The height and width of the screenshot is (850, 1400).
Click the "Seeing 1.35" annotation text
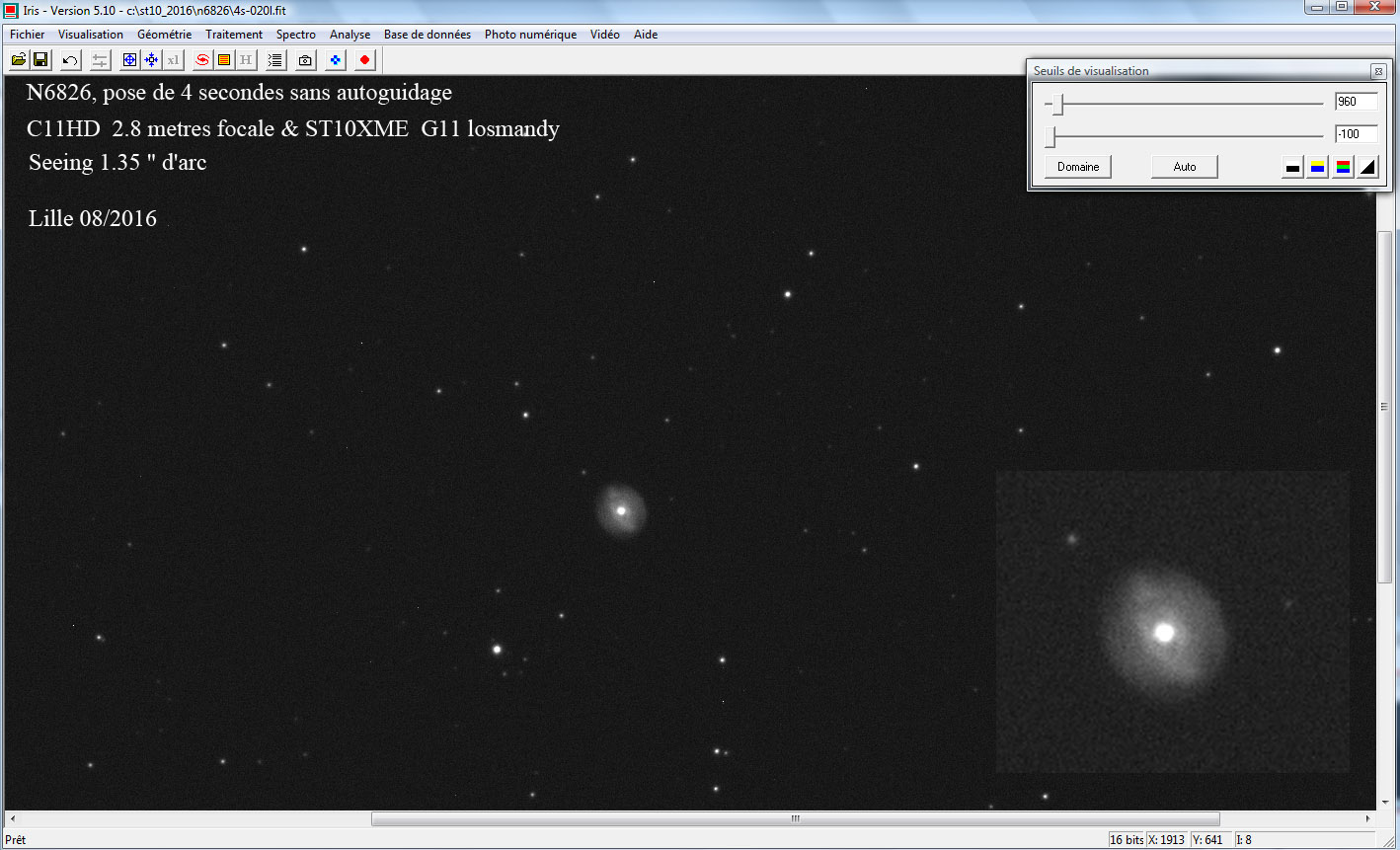pyautogui.click(x=118, y=163)
